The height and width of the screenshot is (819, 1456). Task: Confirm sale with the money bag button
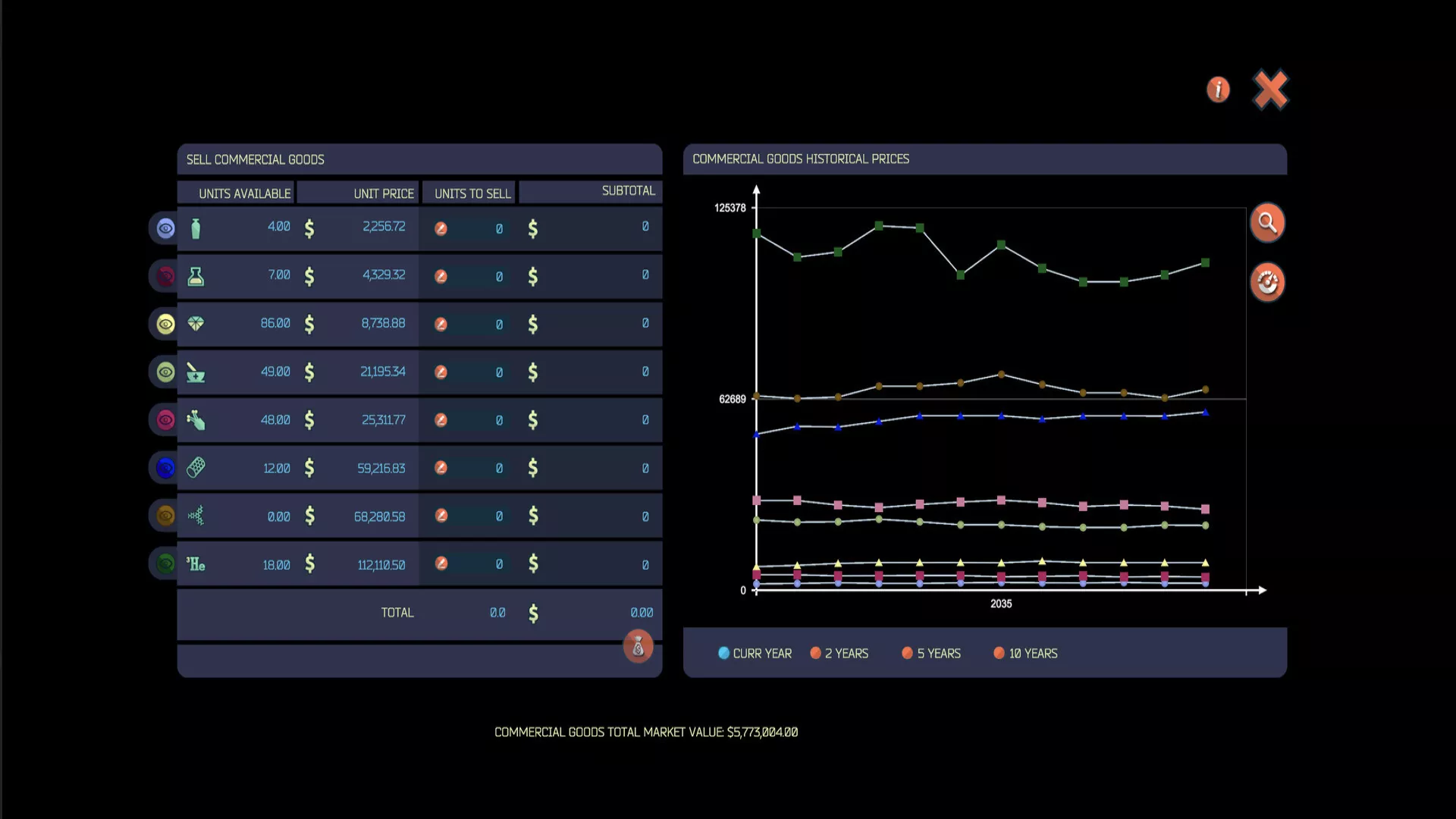tap(638, 647)
